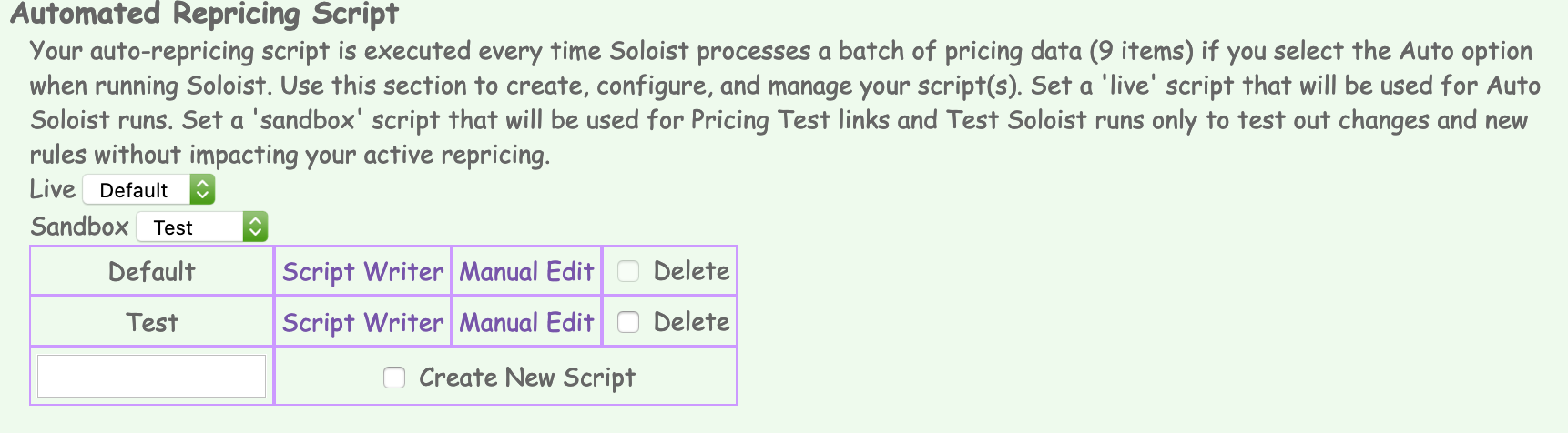Open Script Writer for Test script
Viewport: 1568px width, 433px height.
362,322
